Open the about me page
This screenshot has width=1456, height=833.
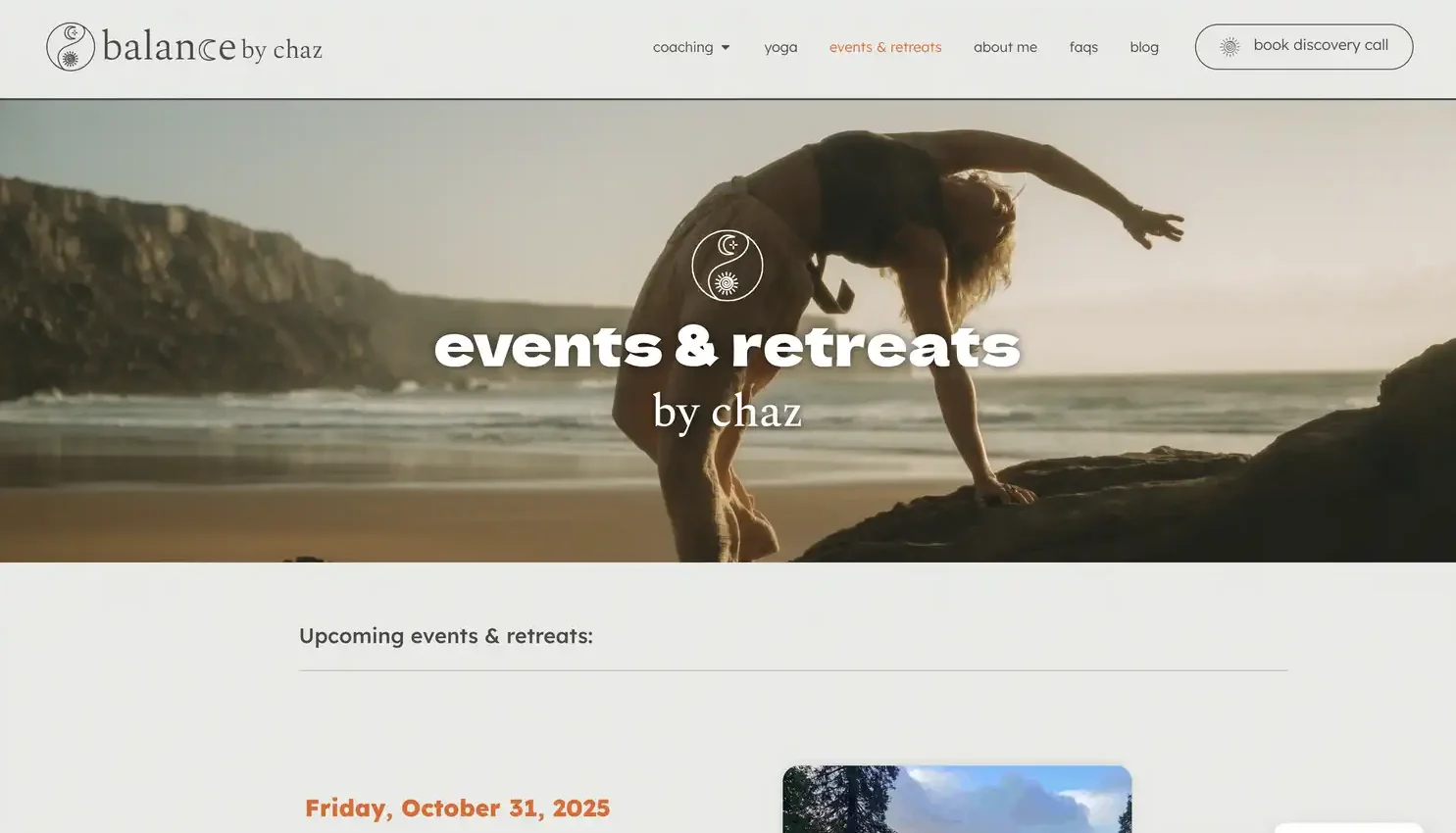1005,47
